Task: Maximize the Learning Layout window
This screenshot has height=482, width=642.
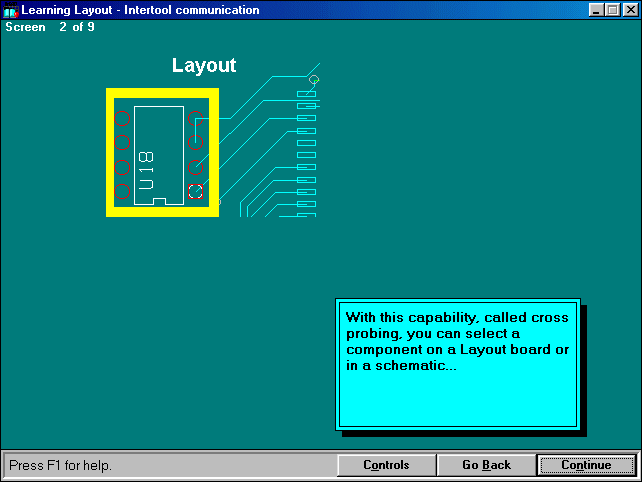Action: pos(612,10)
